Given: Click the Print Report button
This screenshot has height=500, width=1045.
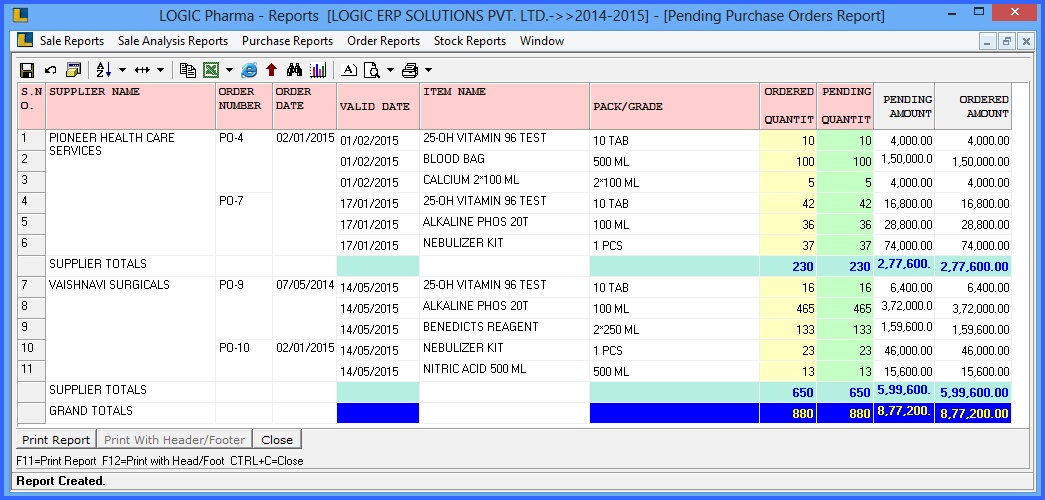Looking at the screenshot, I should (x=56, y=439).
